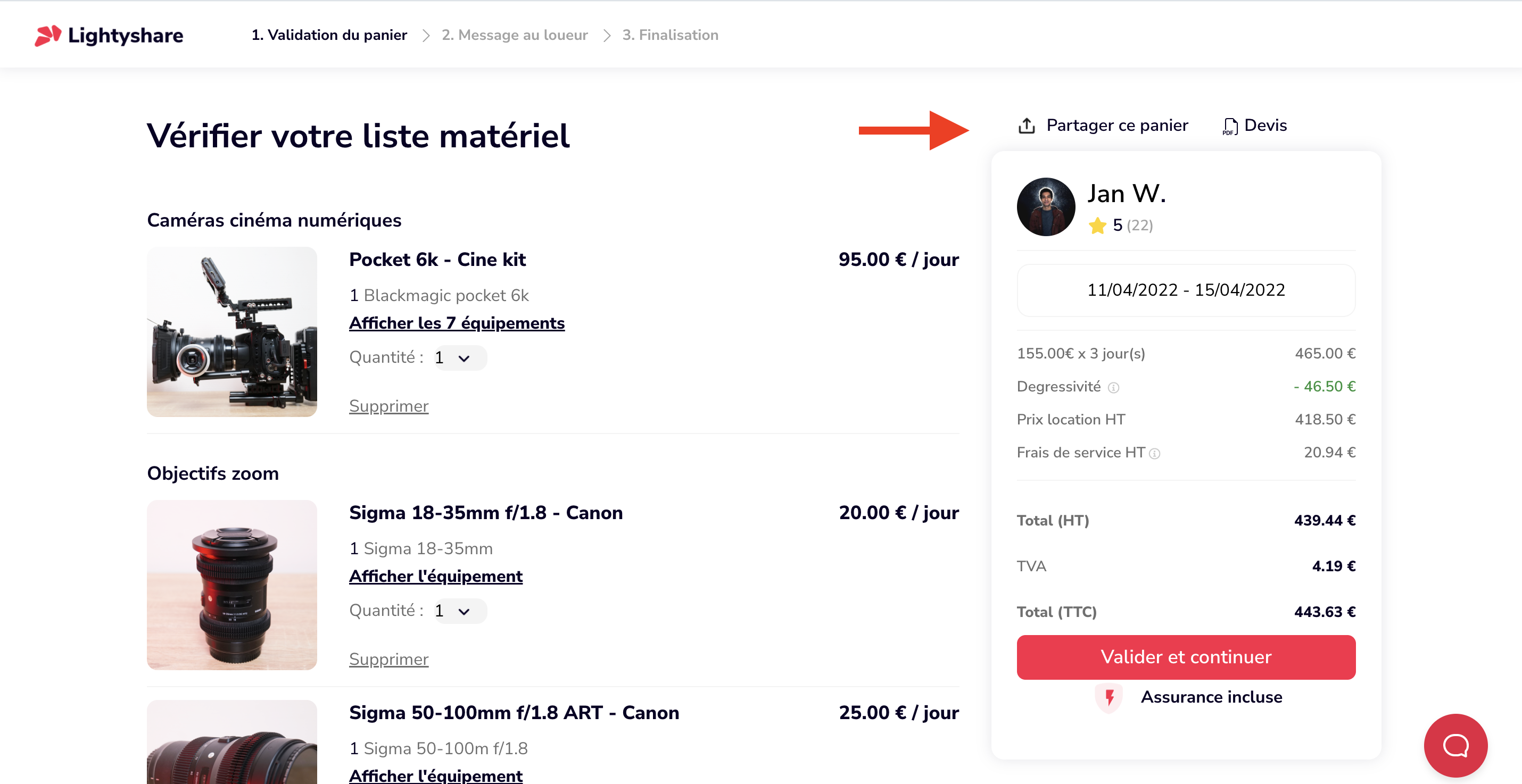1522x784 pixels.
Task: Click Partager ce panier link
Action: coord(1116,125)
